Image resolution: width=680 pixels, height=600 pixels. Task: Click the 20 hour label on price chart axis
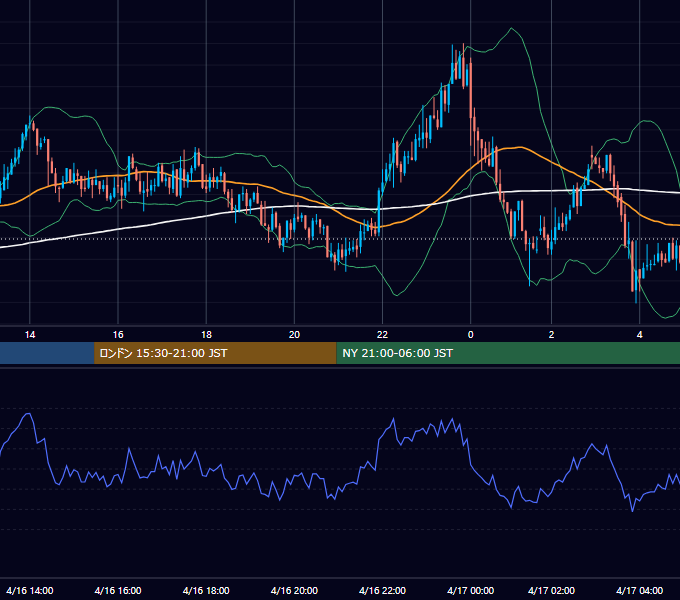(x=294, y=335)
